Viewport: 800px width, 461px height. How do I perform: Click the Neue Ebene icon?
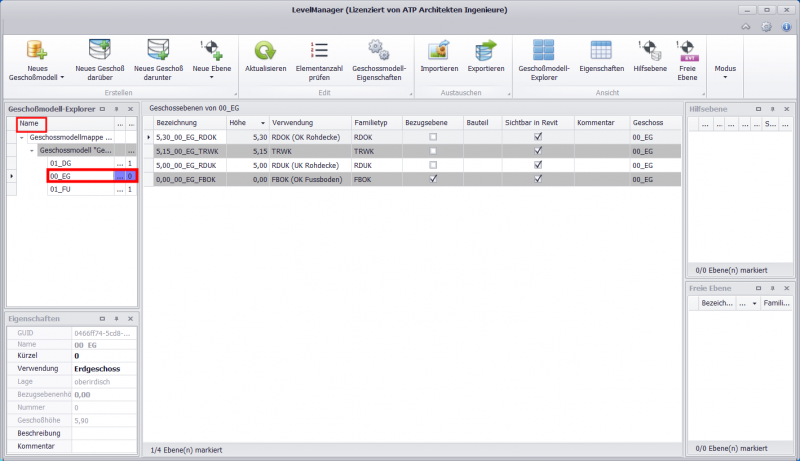[x=212, y=50]
